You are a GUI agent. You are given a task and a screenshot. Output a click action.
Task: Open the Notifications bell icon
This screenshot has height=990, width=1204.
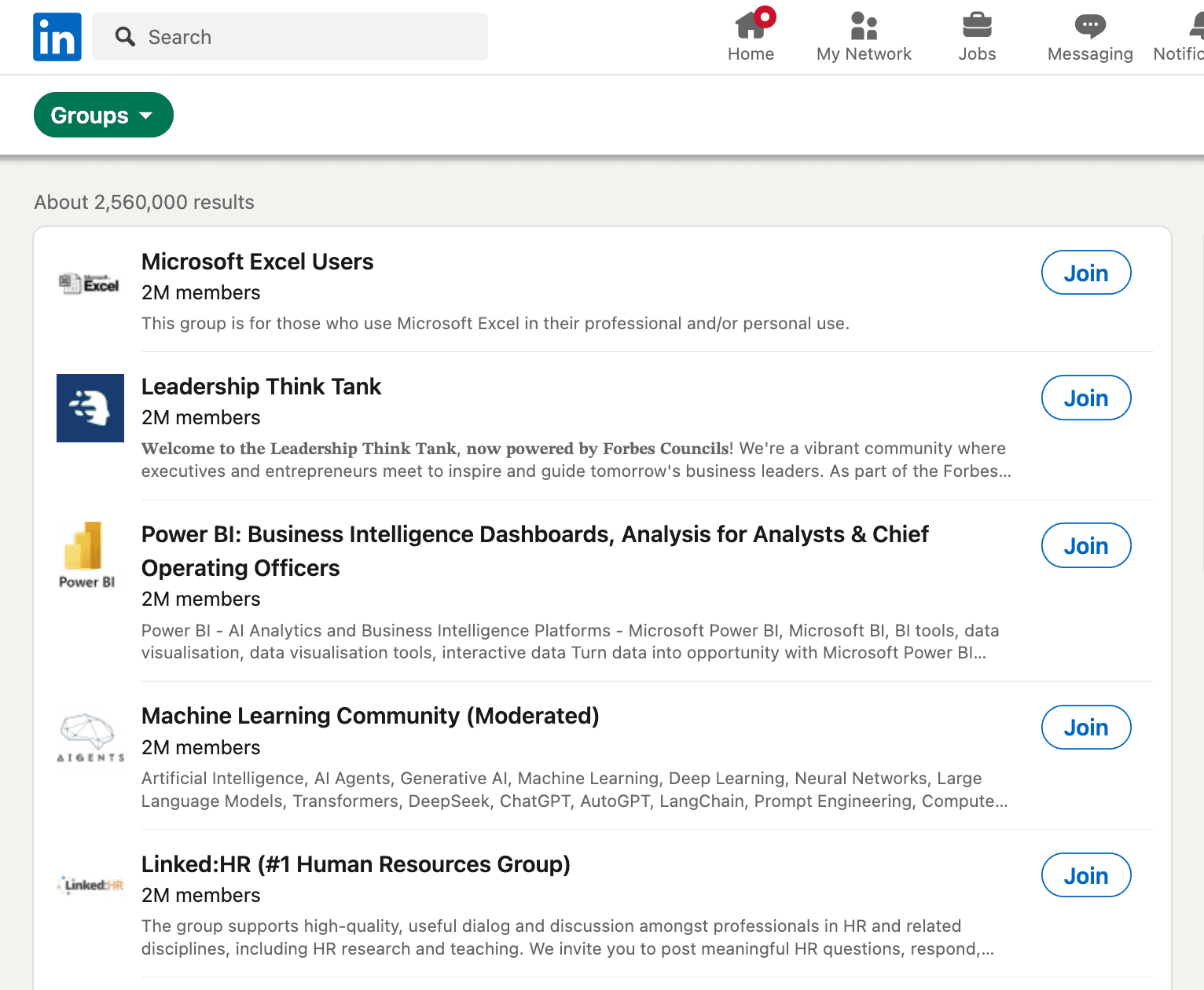point(1196,25)
